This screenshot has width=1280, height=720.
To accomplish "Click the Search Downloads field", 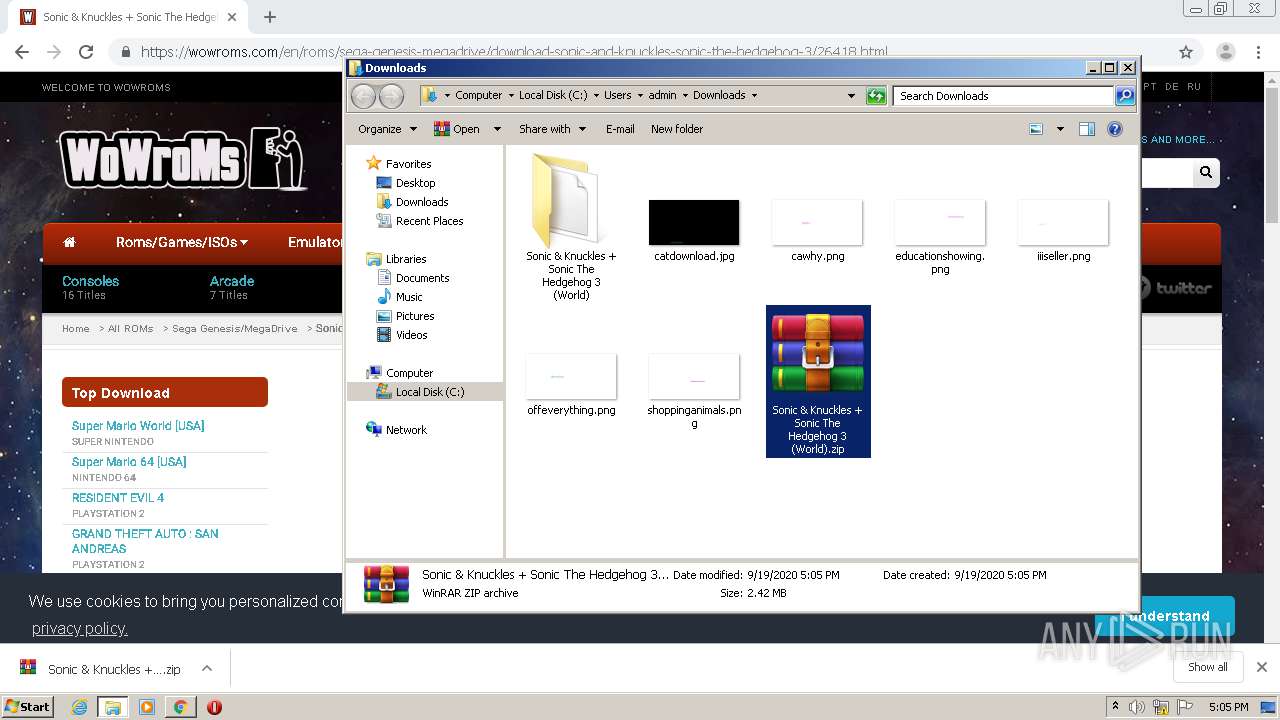I will point(1003,96).
